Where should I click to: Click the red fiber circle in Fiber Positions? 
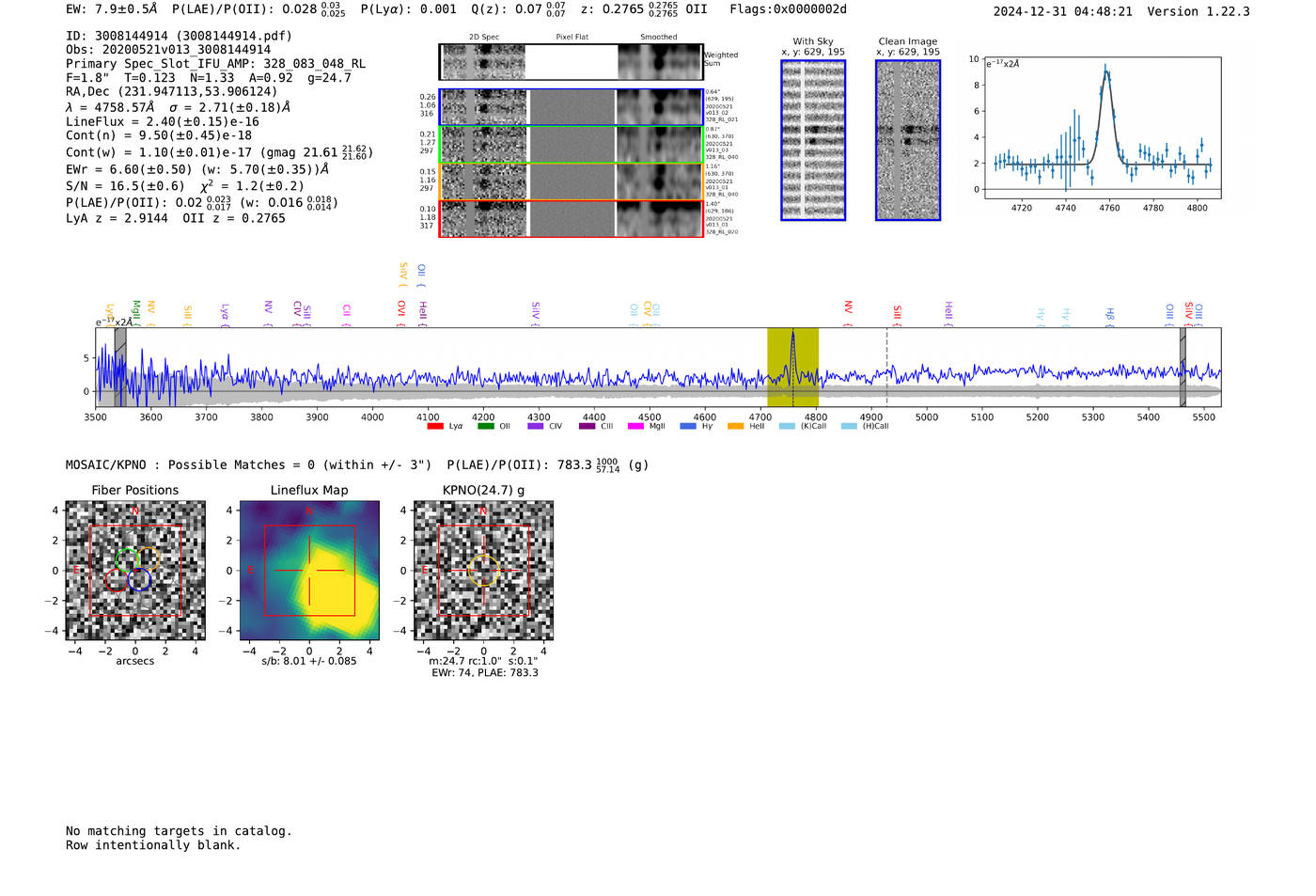click(116, 579)
